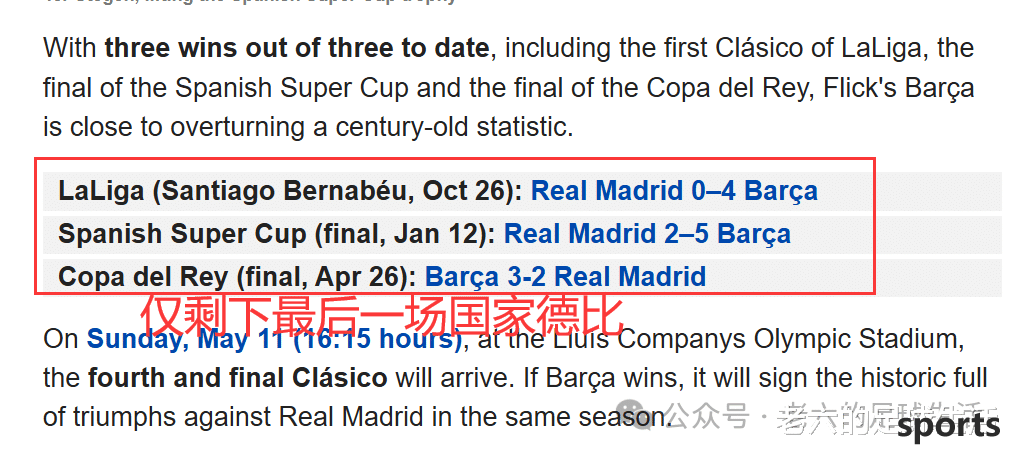This screenshot has height=457, width=1015.
Task: Follow the Sunday, May 11 (16:15 hours) link
Action: (x=274, y=339)
